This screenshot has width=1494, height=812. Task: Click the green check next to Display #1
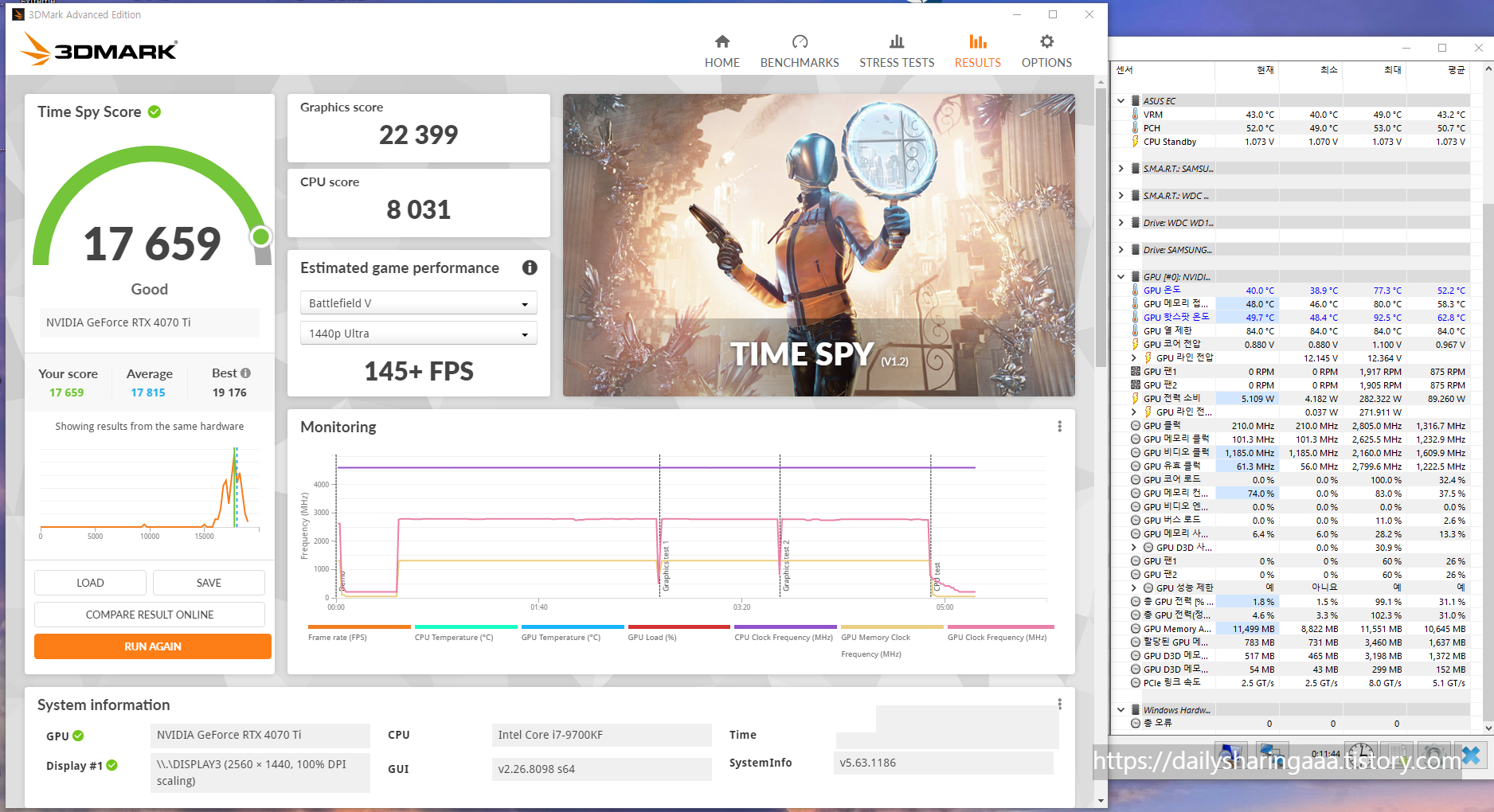tap(111, 765)
